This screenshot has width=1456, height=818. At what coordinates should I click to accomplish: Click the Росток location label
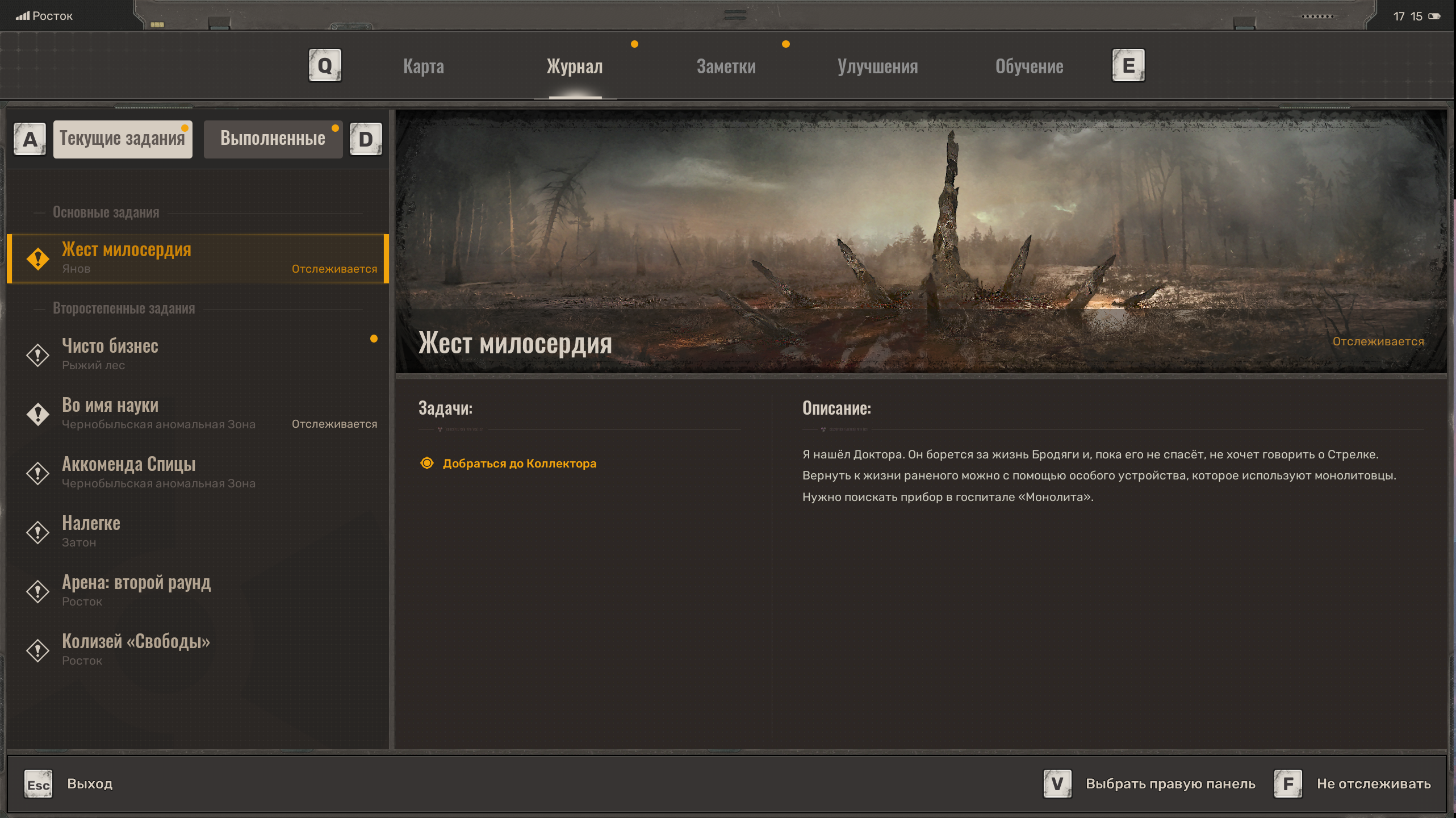(53, 16)
